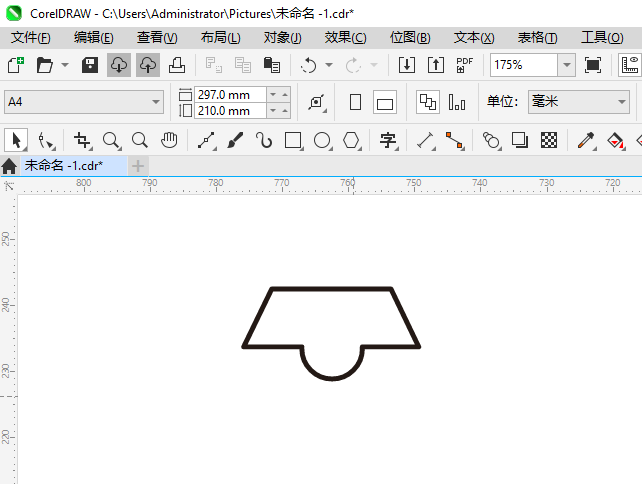
Task: Undo the last action
Action: pyautogui.click(x=308, y=65)
